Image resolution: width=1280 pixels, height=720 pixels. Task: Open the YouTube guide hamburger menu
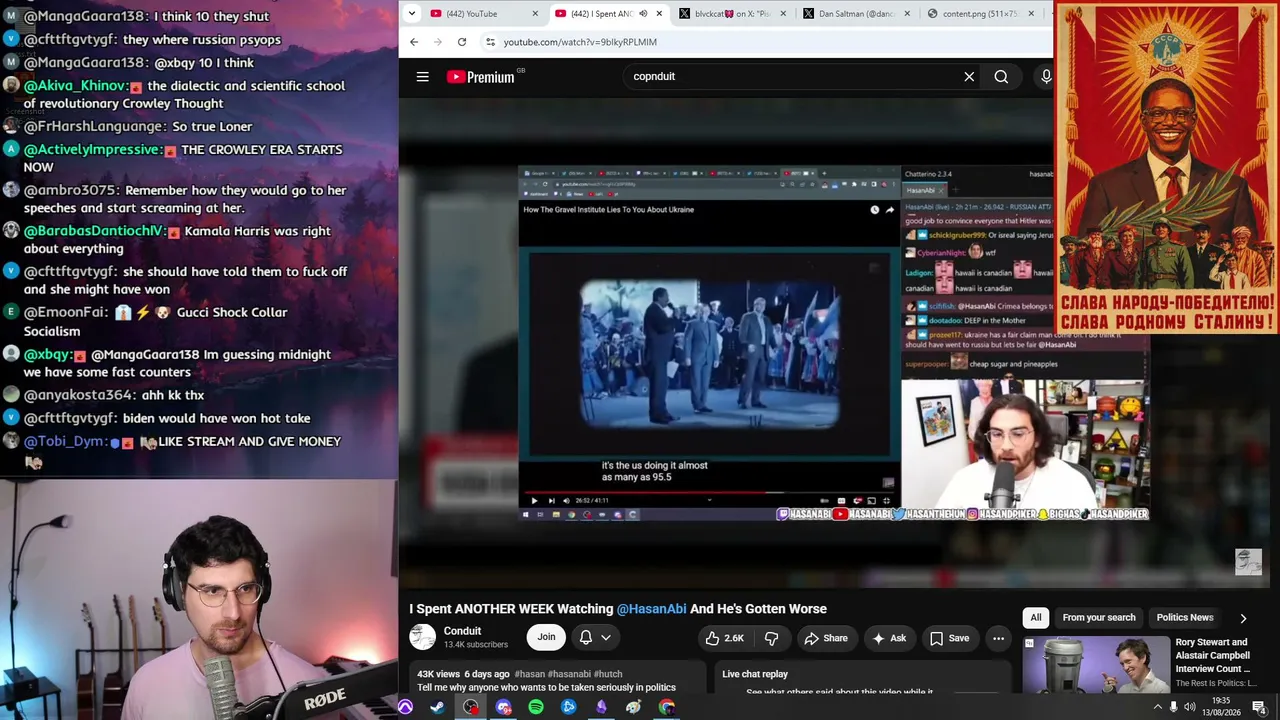(423, 77)
